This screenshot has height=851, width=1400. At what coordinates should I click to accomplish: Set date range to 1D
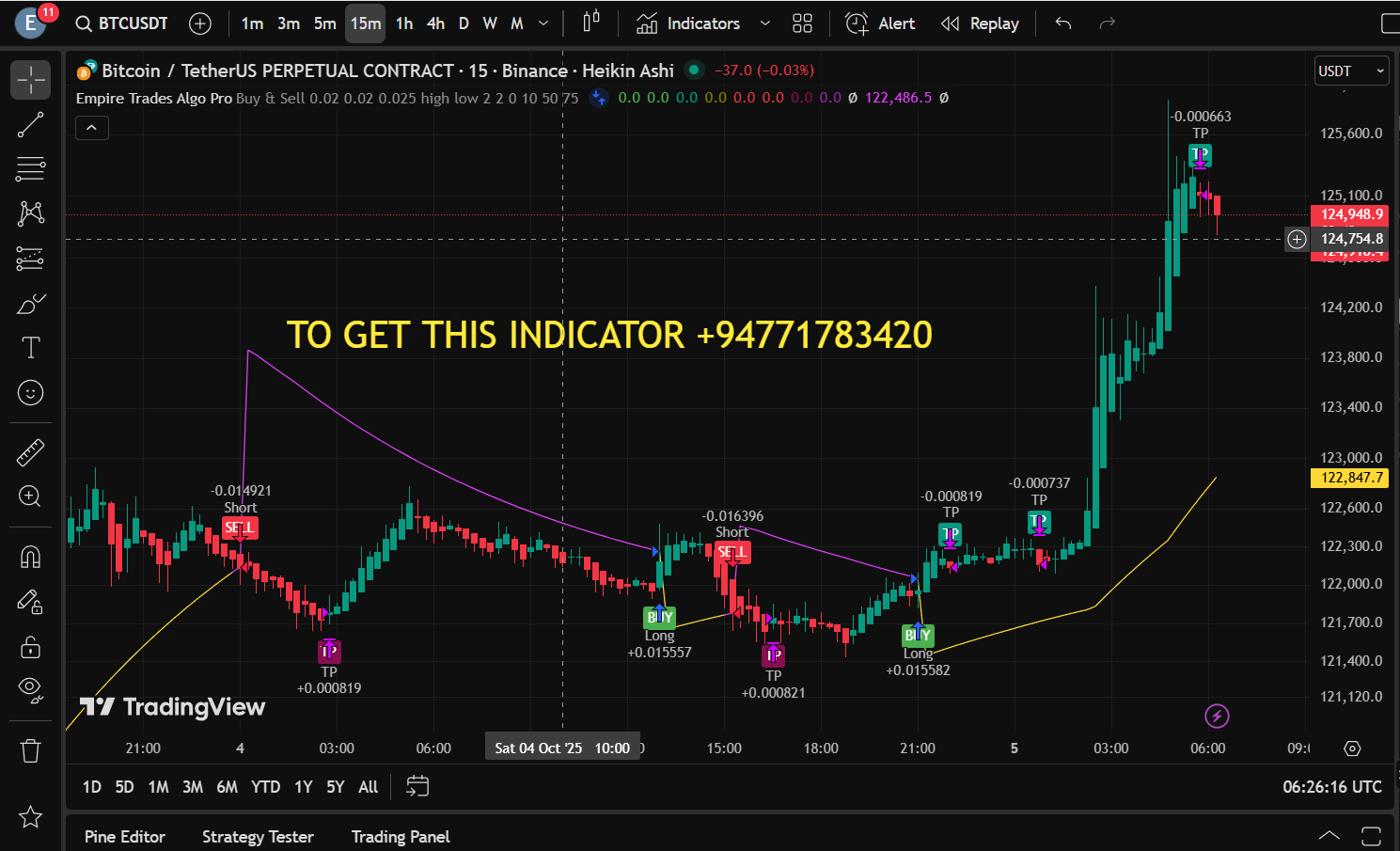[92, 787]
